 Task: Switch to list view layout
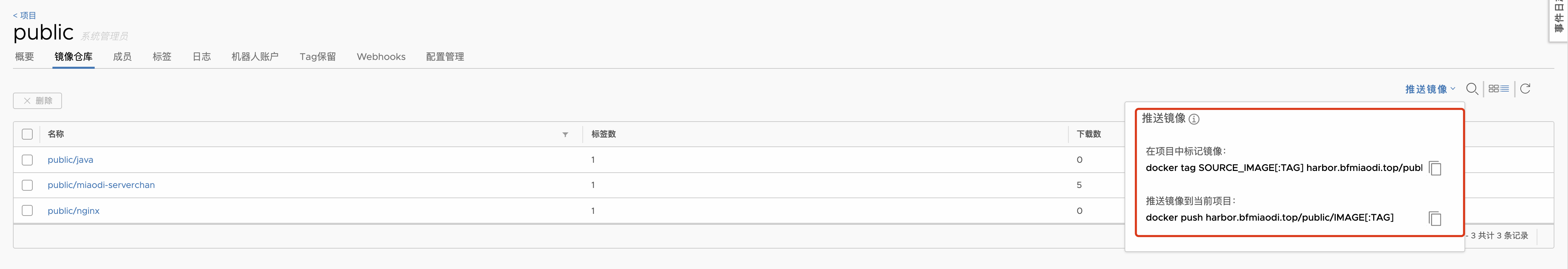[x=1505, y=89]
